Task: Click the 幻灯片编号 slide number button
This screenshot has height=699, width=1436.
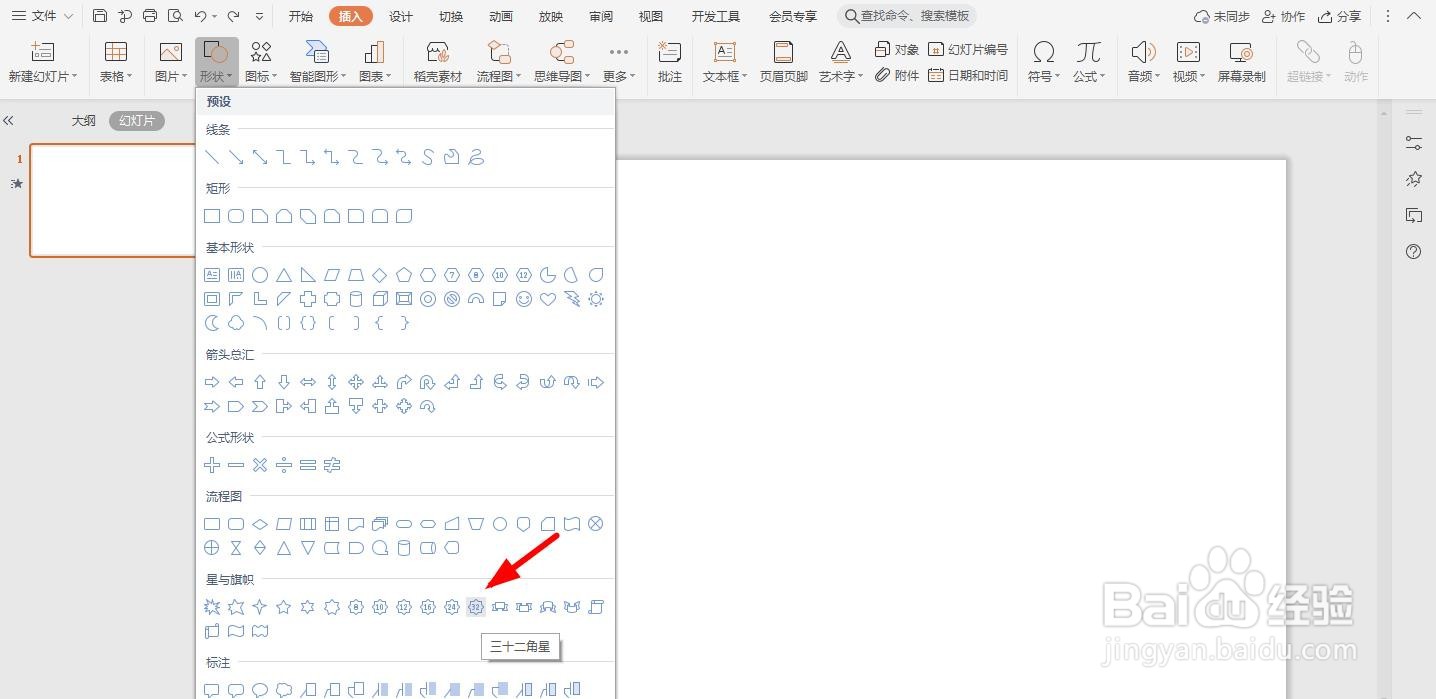Action: pyautogui.click(x=969, y=49)
